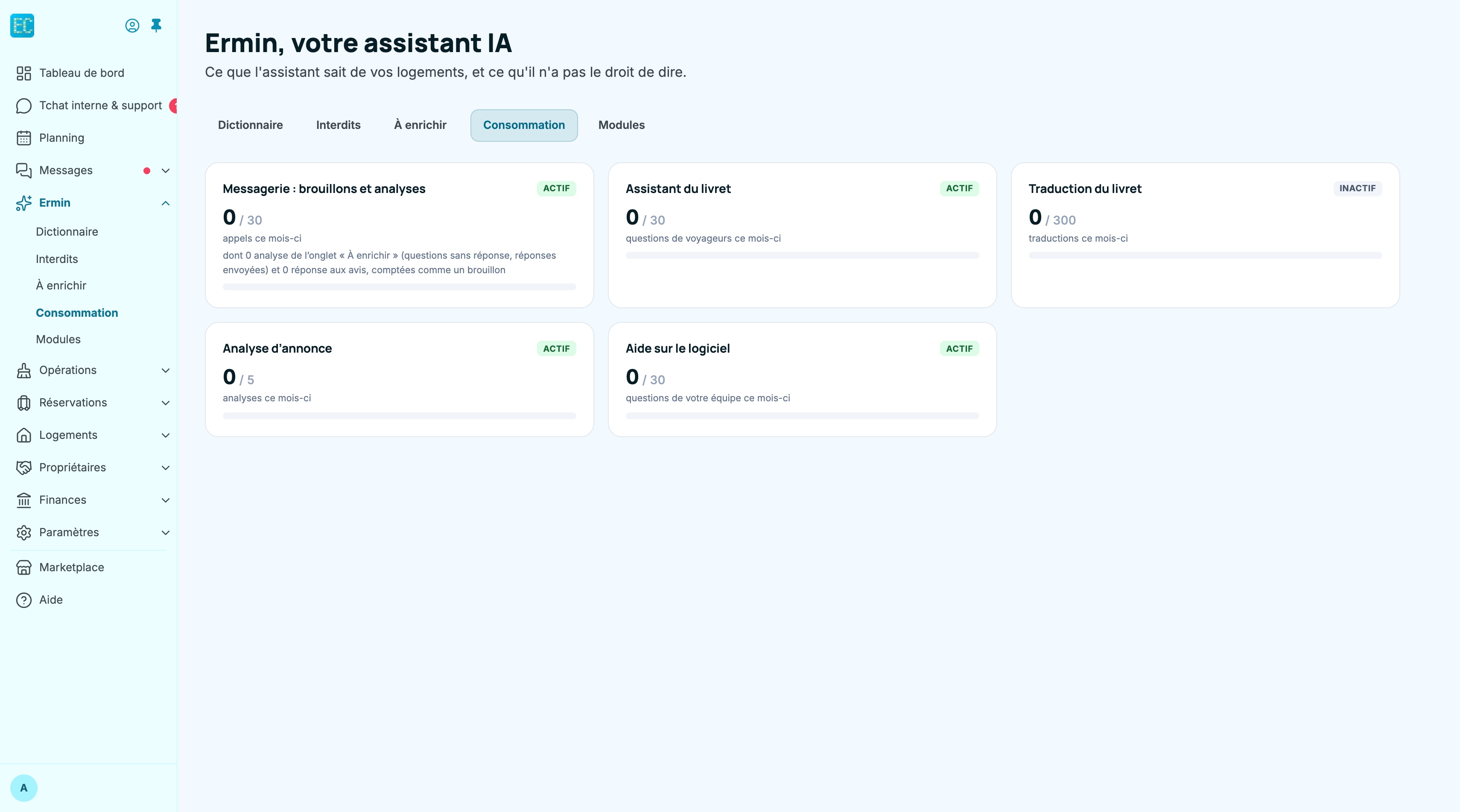1460x812 pixels.
Task: Click the EC app logo
Action: pyautogui.click(x=22, y=26)
